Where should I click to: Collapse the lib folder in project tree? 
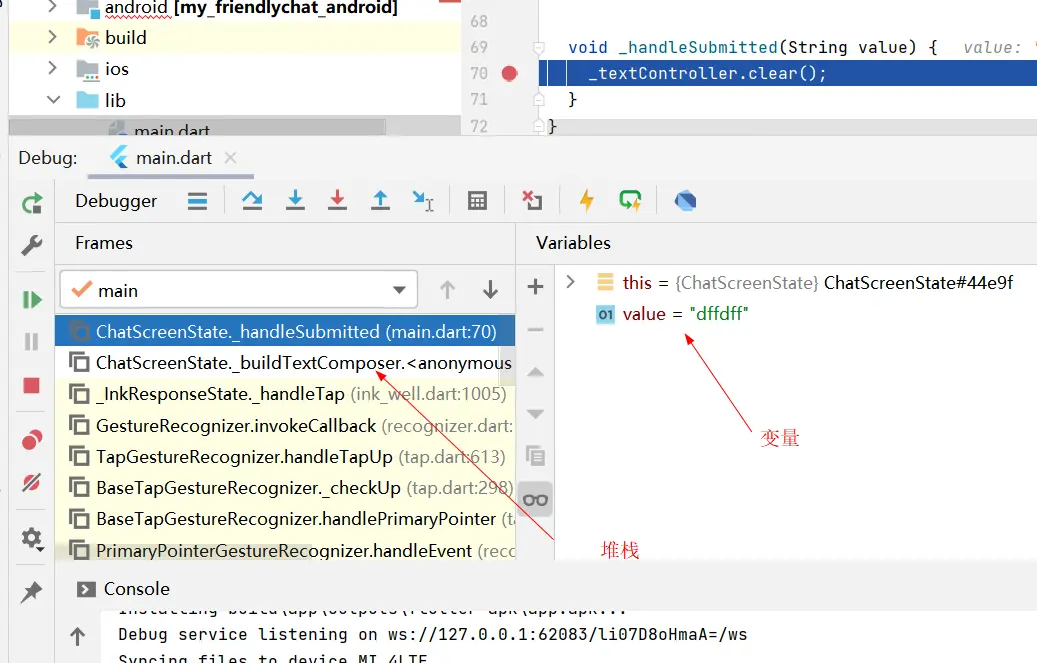[53, 101]
